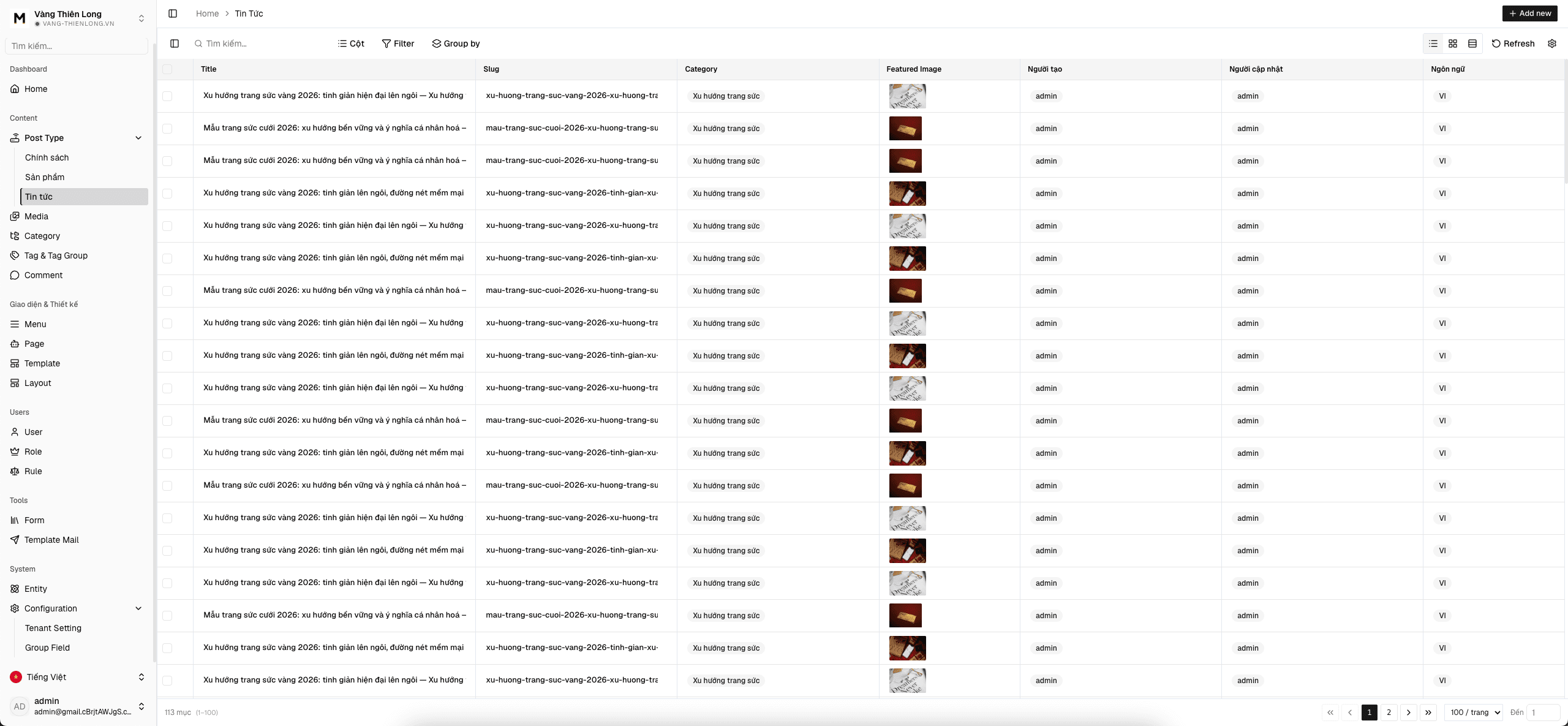The width and height of the screenshot is (1568, 726).
Task: Focus the sidebar Tìm kiếm search box
Action: pos(77,46)
